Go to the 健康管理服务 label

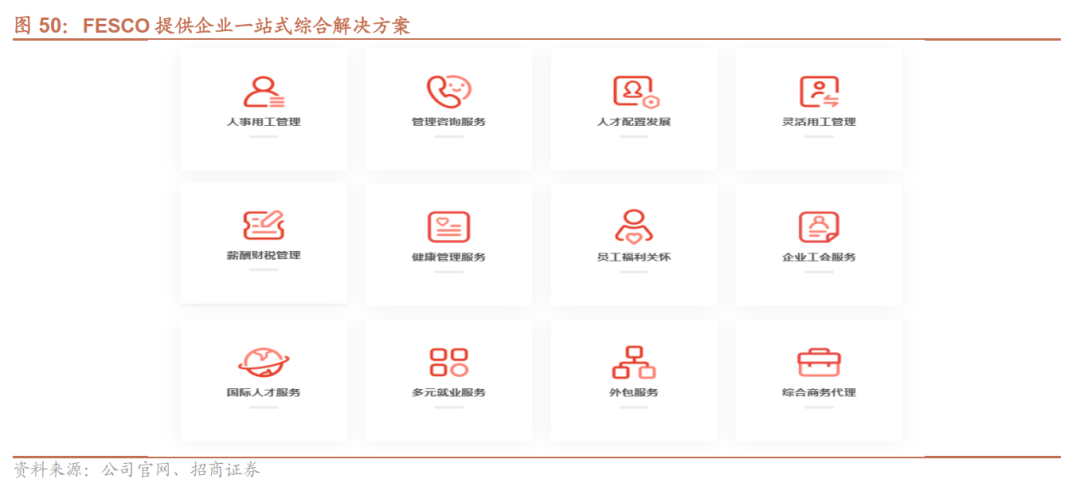[449, 257]
